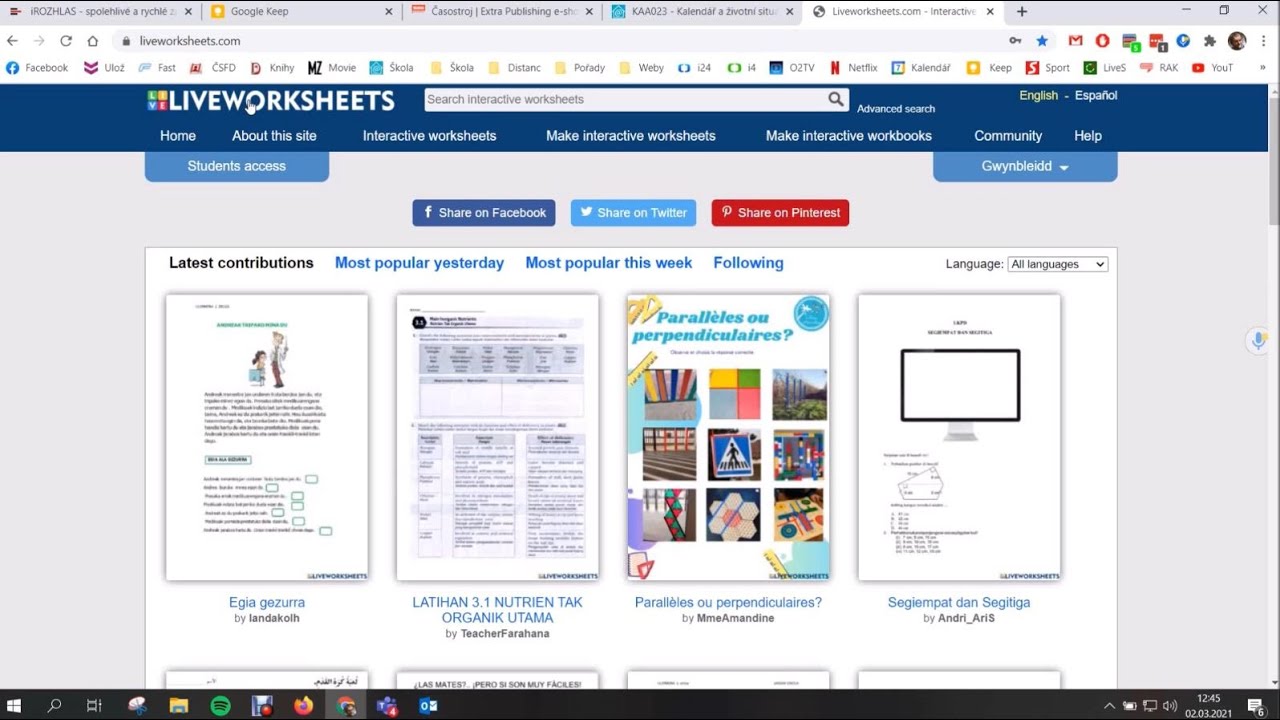Switch site language to English
The height and width of the screenshot is (720, 1280).
pyautogui.click(x=1038, y=96)
